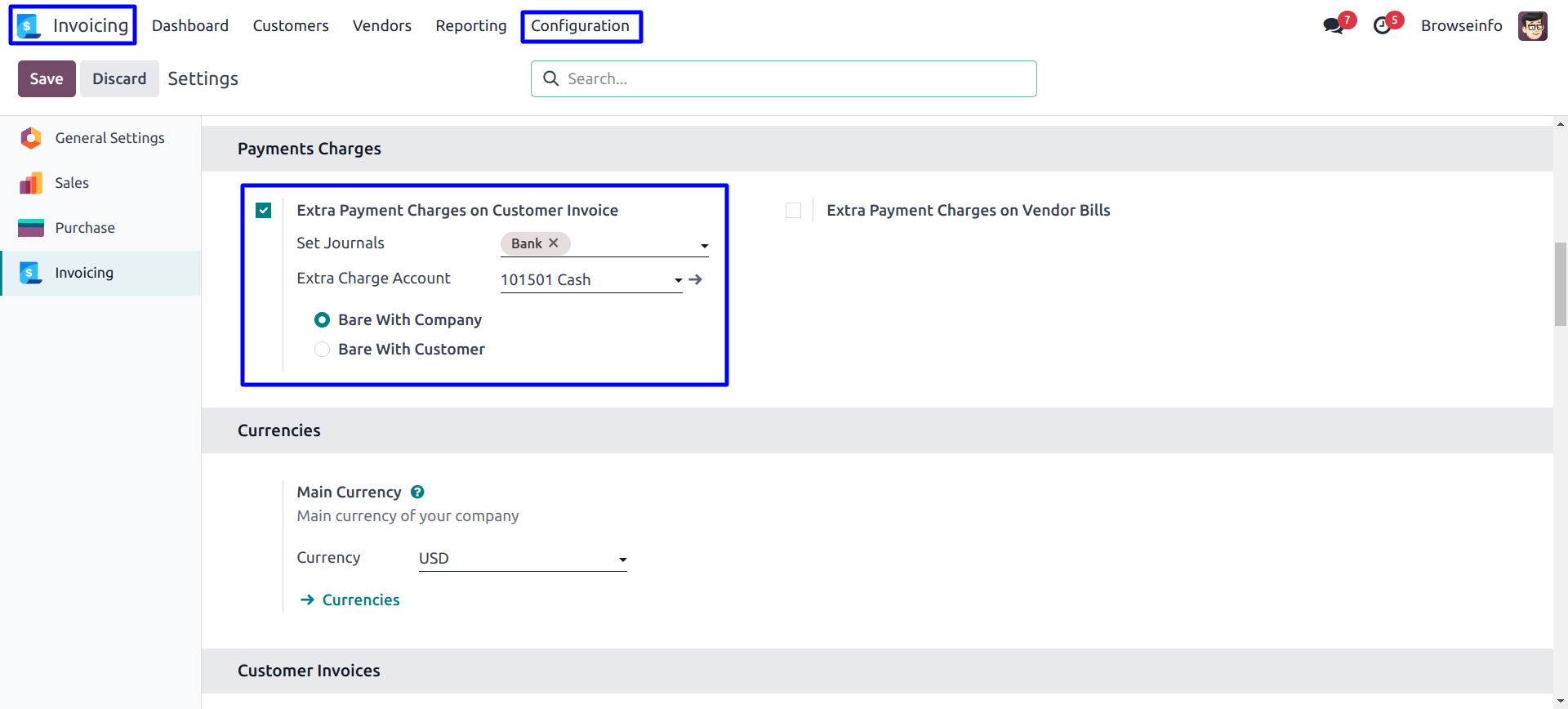Open the activities clock icon
The height and width of the screenshot is (709, 1568).
point(1382,25)
